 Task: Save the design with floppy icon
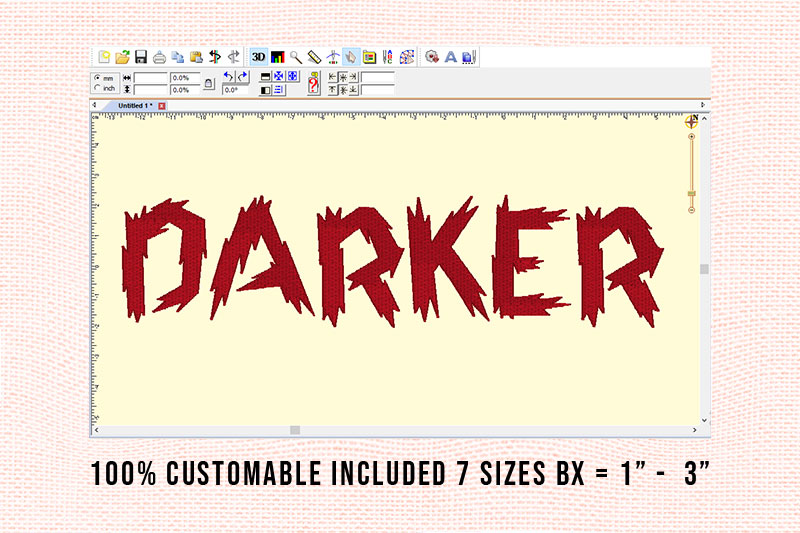141,57
